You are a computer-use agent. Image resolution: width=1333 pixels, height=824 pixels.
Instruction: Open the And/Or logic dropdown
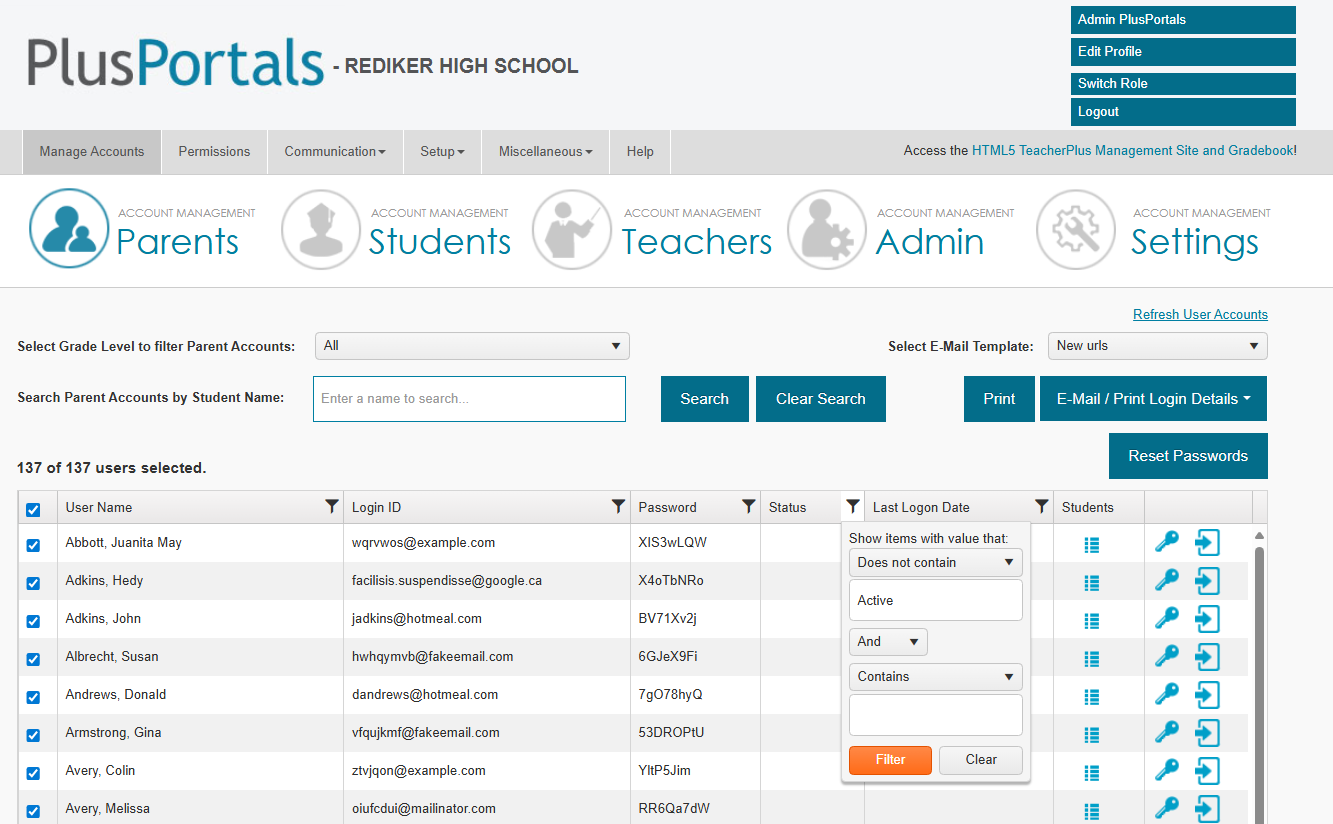[888, 642]
